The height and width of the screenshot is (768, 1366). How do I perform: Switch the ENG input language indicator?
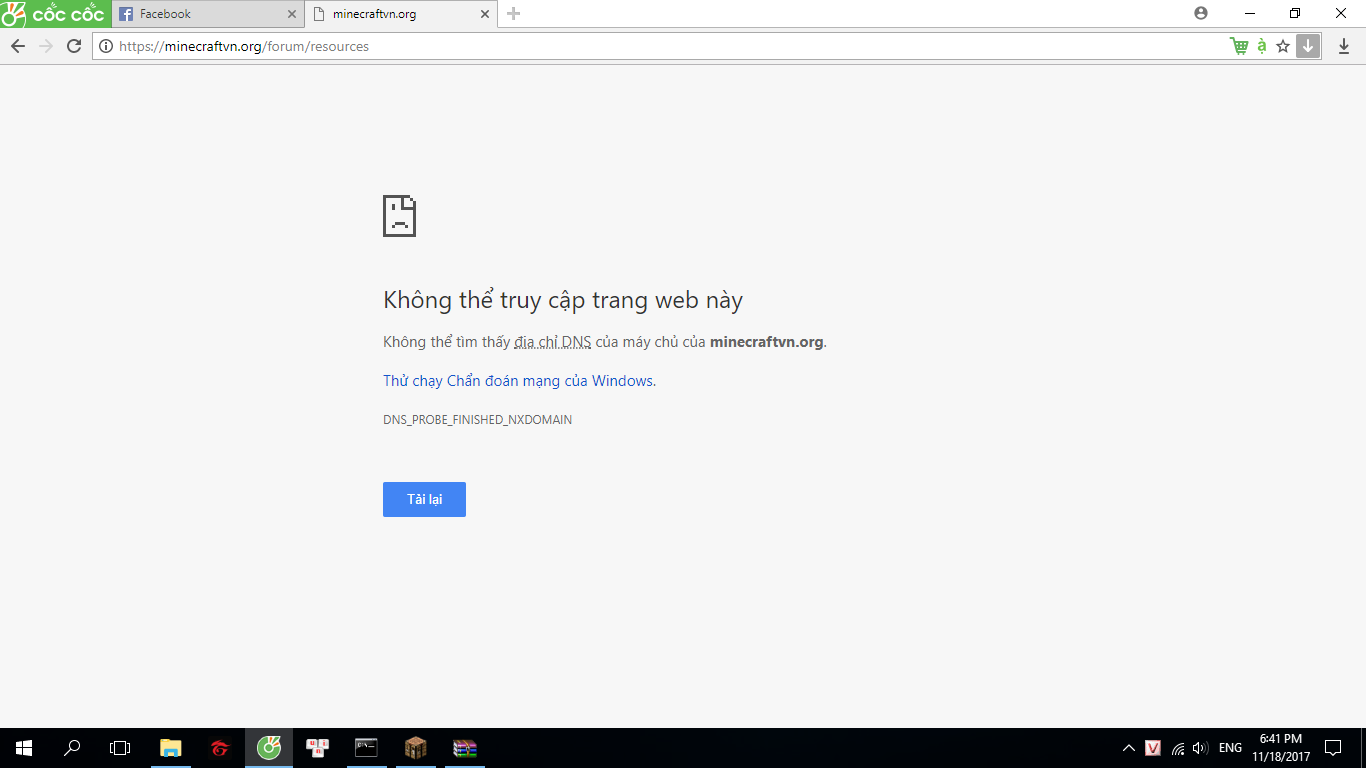coord(1230,748)
